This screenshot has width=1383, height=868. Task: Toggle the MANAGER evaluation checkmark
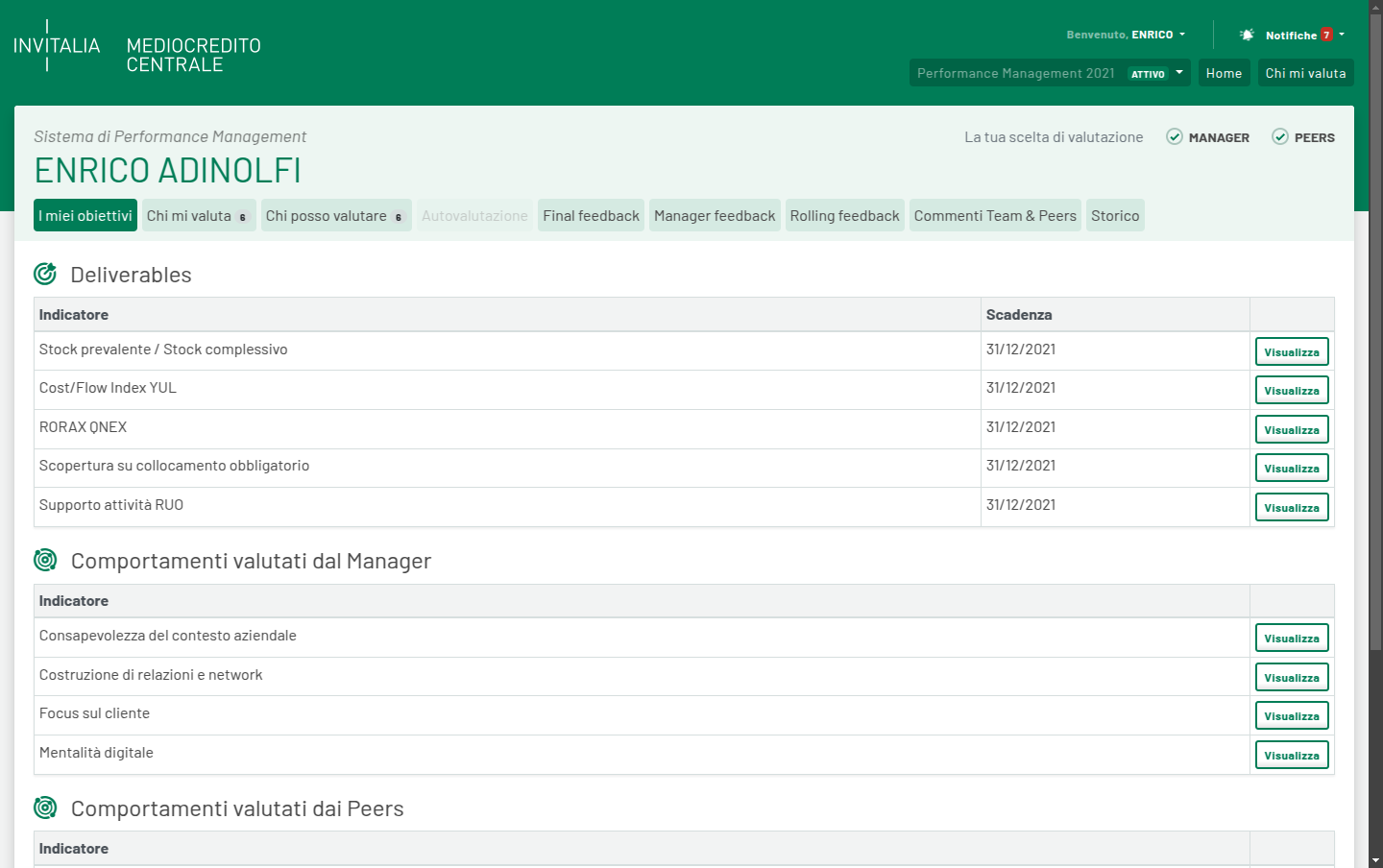coord(1175,136)
